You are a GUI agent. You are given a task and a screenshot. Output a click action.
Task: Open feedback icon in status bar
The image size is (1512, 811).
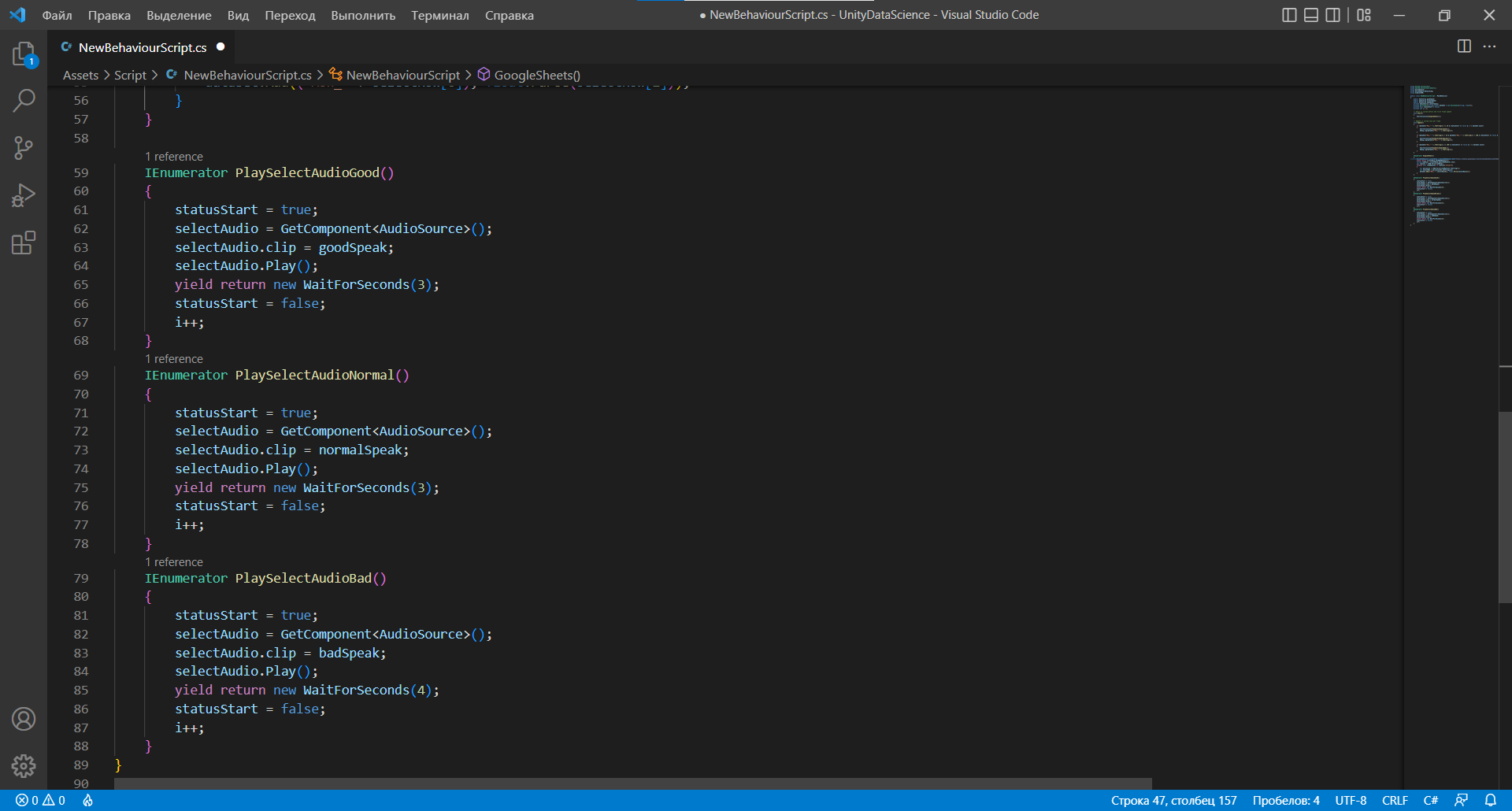(x=1461, y=800)
